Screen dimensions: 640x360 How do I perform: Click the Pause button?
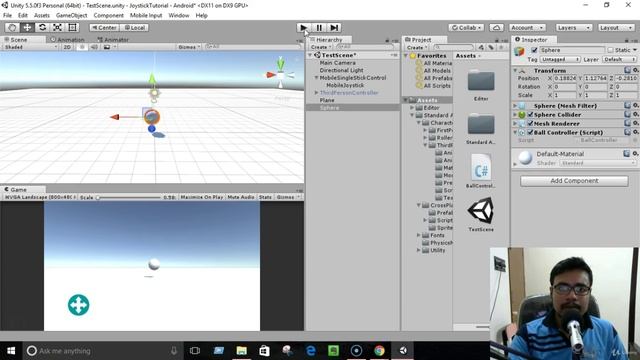coord(319,28)
